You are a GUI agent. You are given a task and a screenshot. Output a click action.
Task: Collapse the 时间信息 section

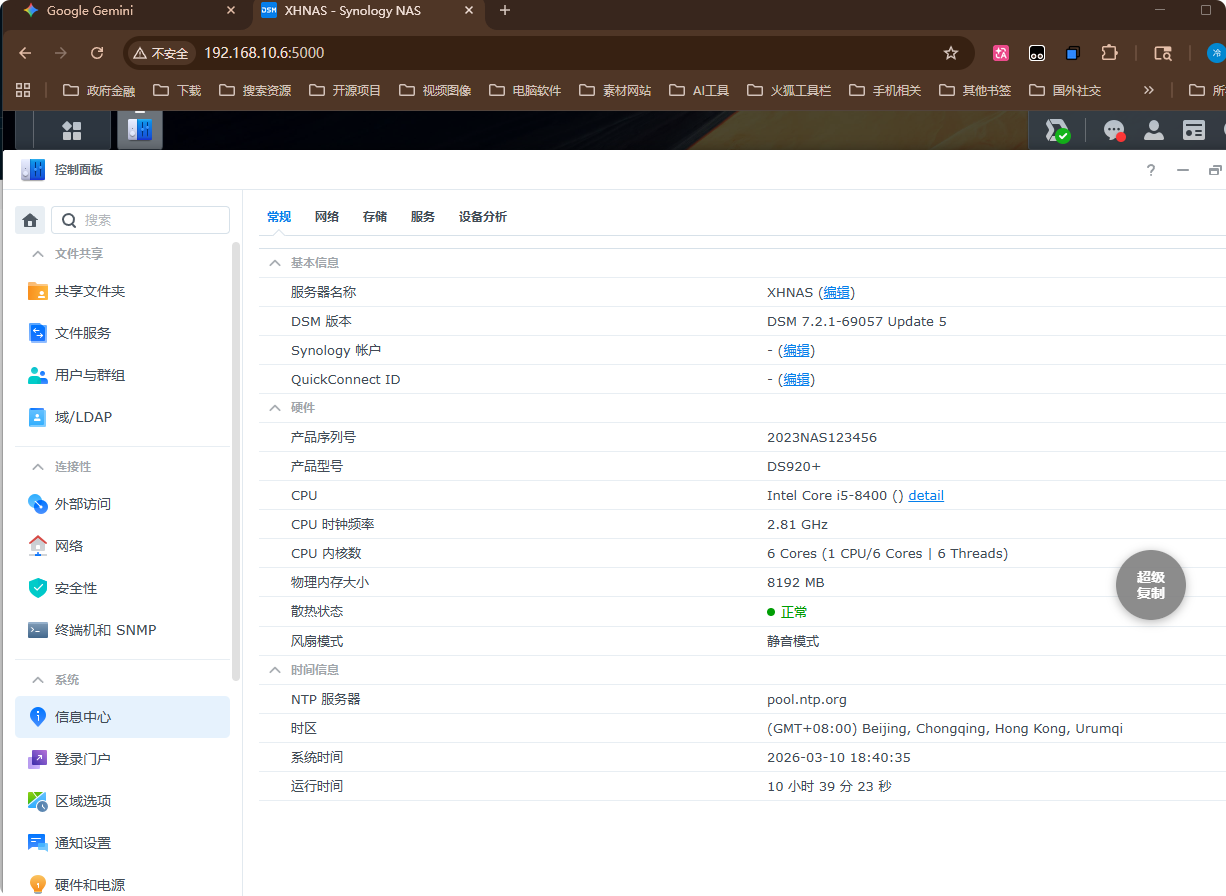pos(274,670)
